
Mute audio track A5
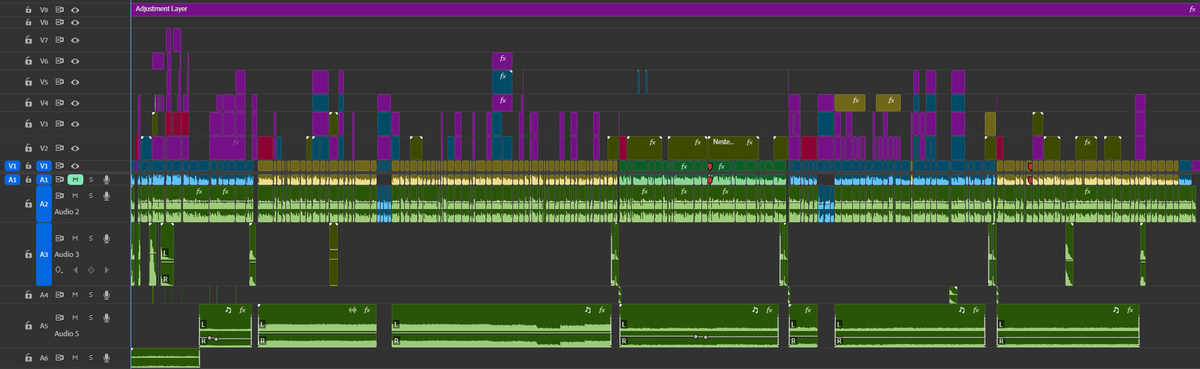[x=76, y=317]
